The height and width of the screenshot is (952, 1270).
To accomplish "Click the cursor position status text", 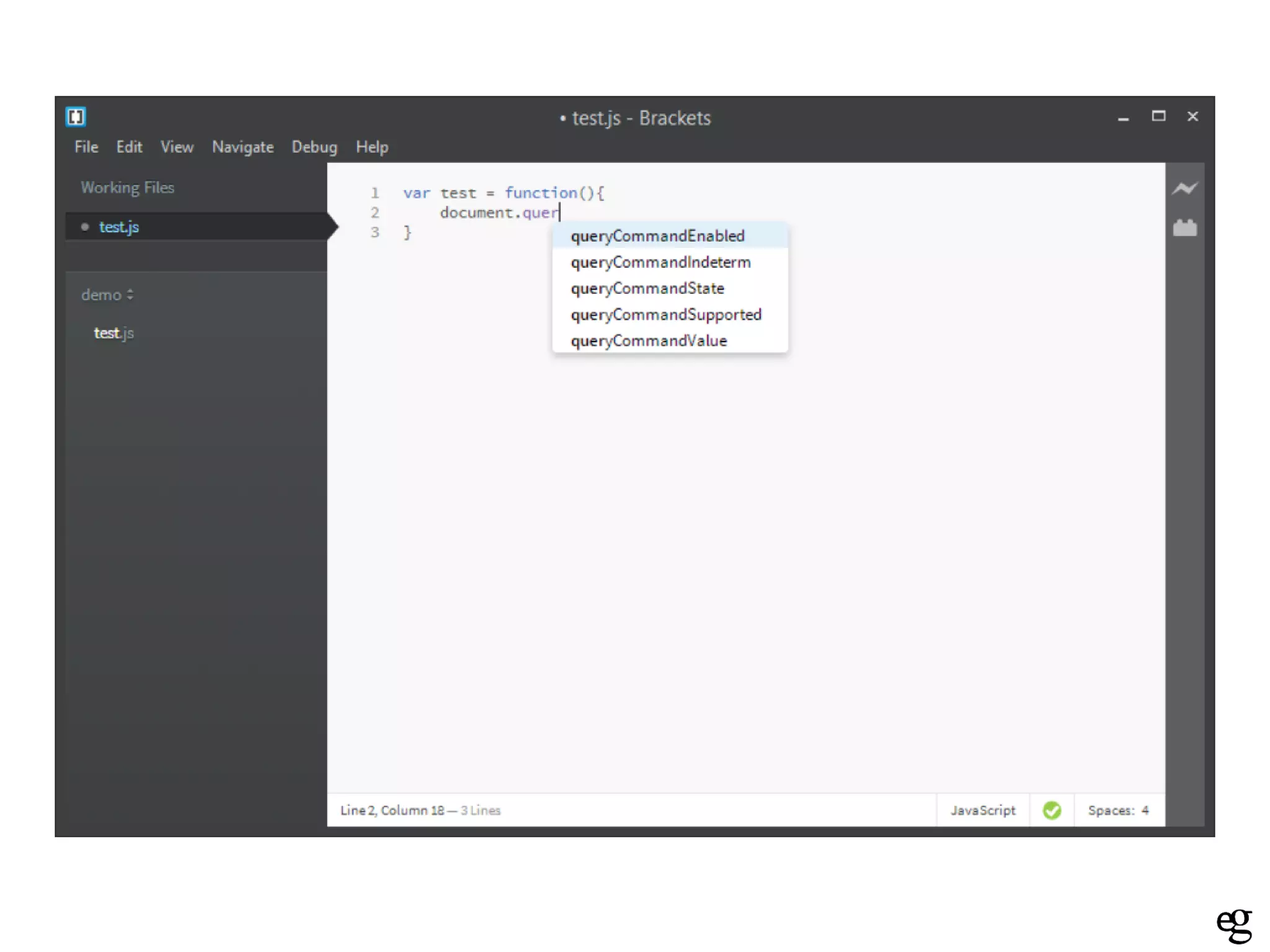I will click(x=393, y=810).
